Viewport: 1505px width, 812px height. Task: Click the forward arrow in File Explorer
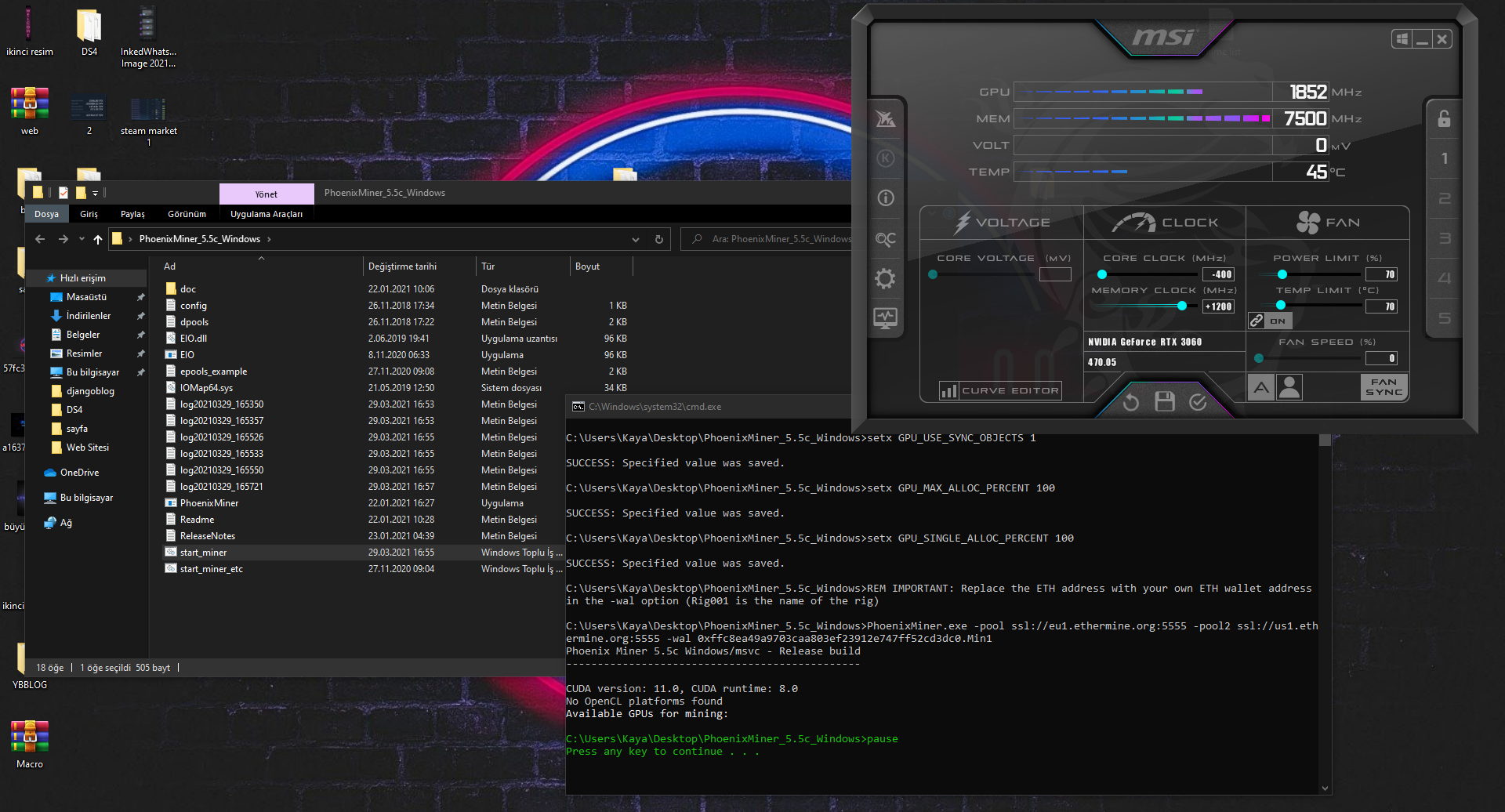(x=63, y=239)
